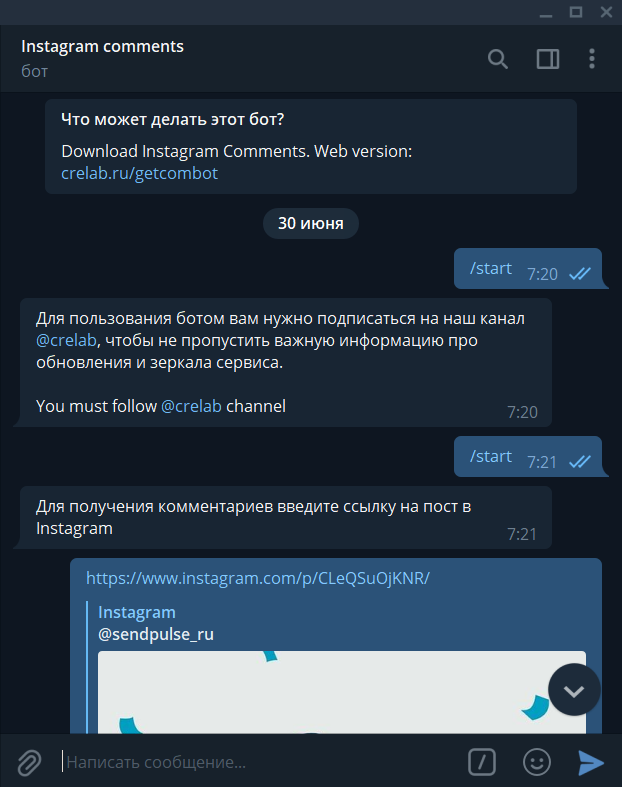Open the three-dot chat options menu

point(592,59)
